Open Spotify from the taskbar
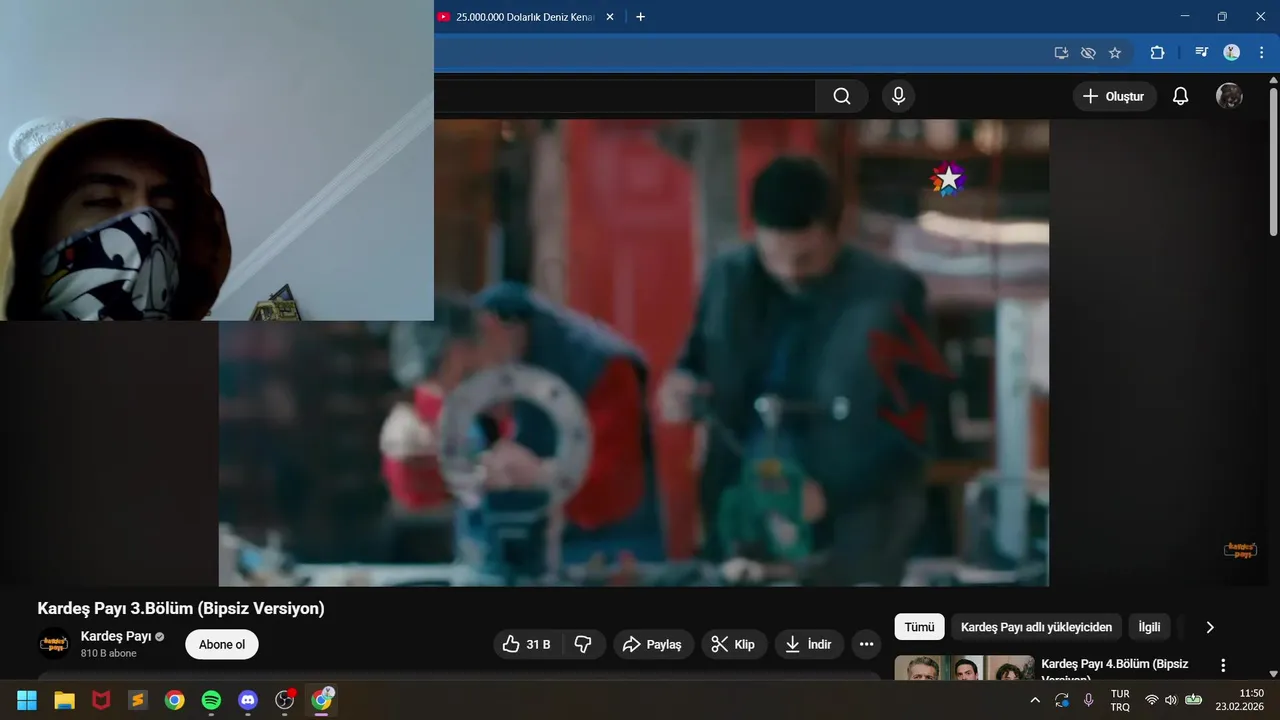Viewport: 1280px width, 720px height. pyautogui.click(x=212, y=700)
